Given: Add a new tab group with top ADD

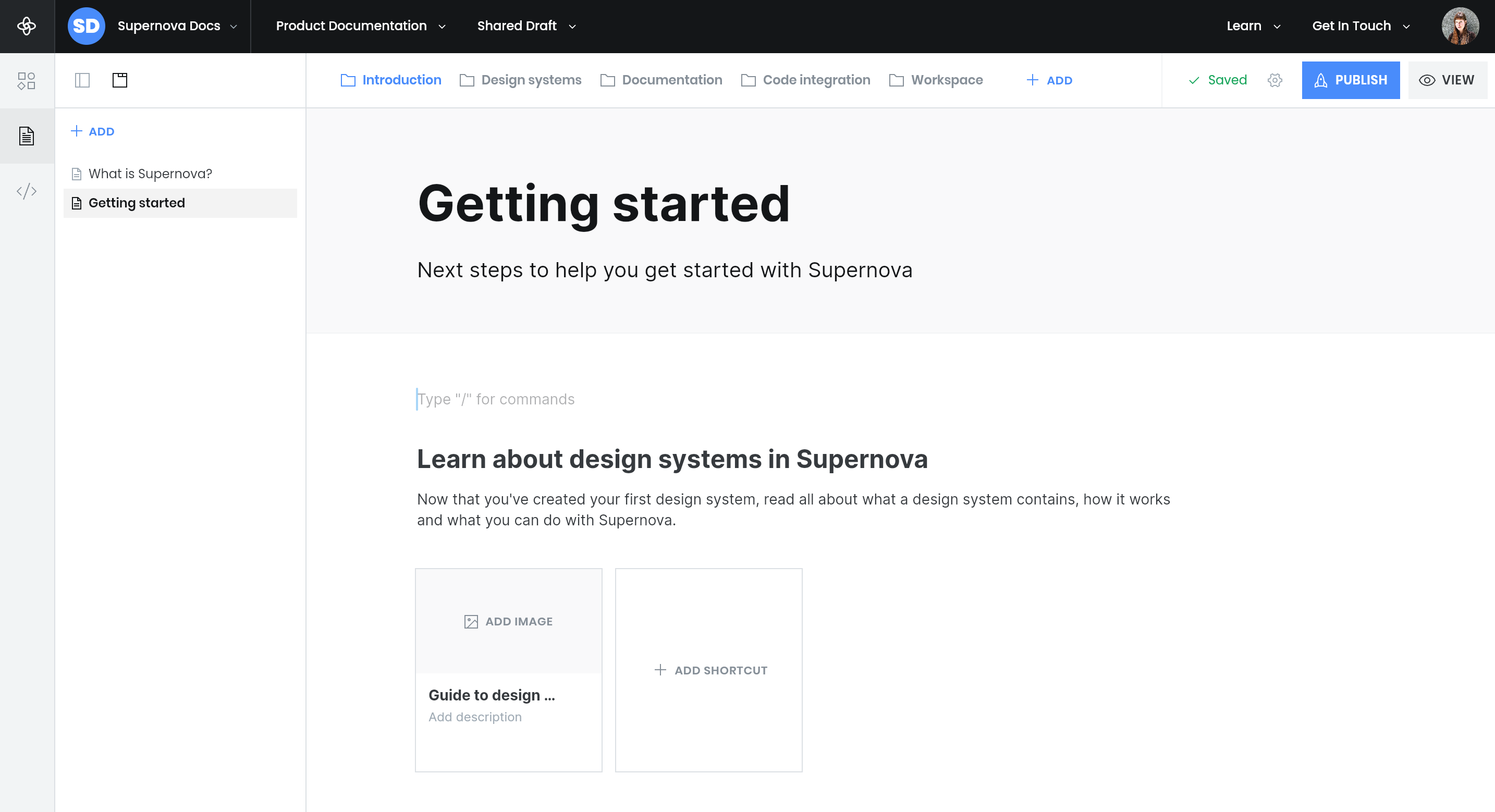Looking at the screenshot, I should pyautogui.click(x=1049, y=80).
